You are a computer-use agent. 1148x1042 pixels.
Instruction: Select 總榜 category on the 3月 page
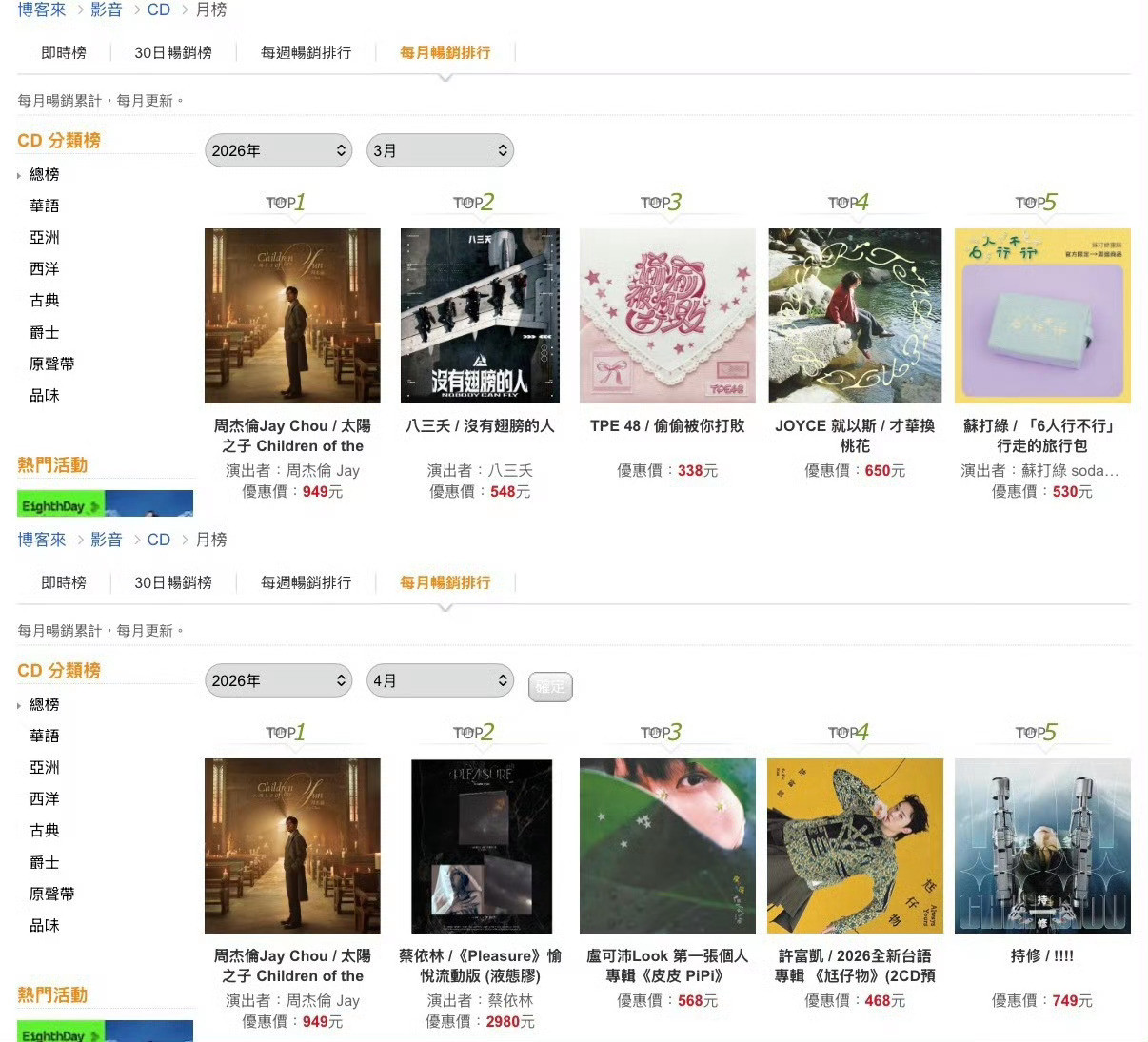45,174
